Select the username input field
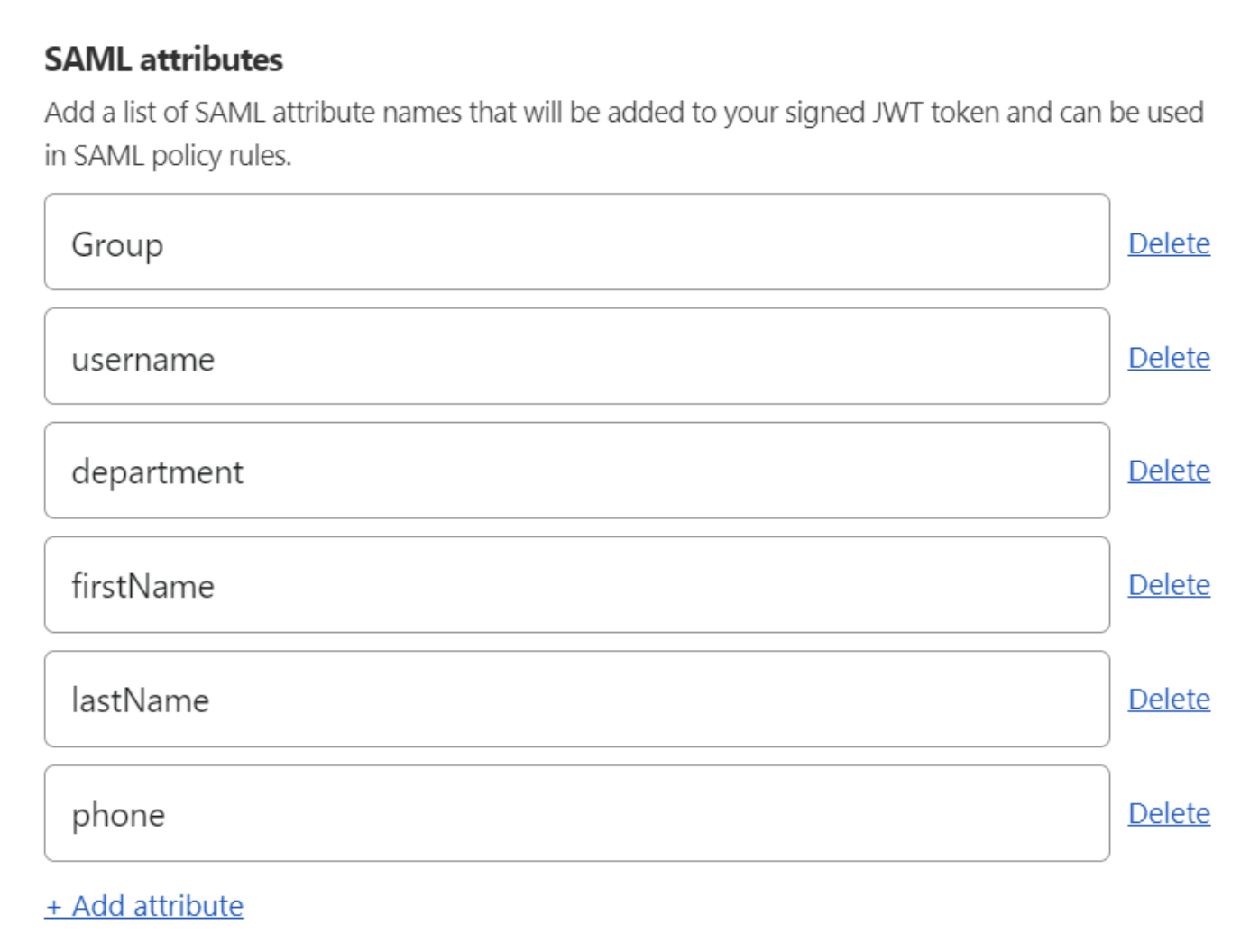 [x=577, y=356]
